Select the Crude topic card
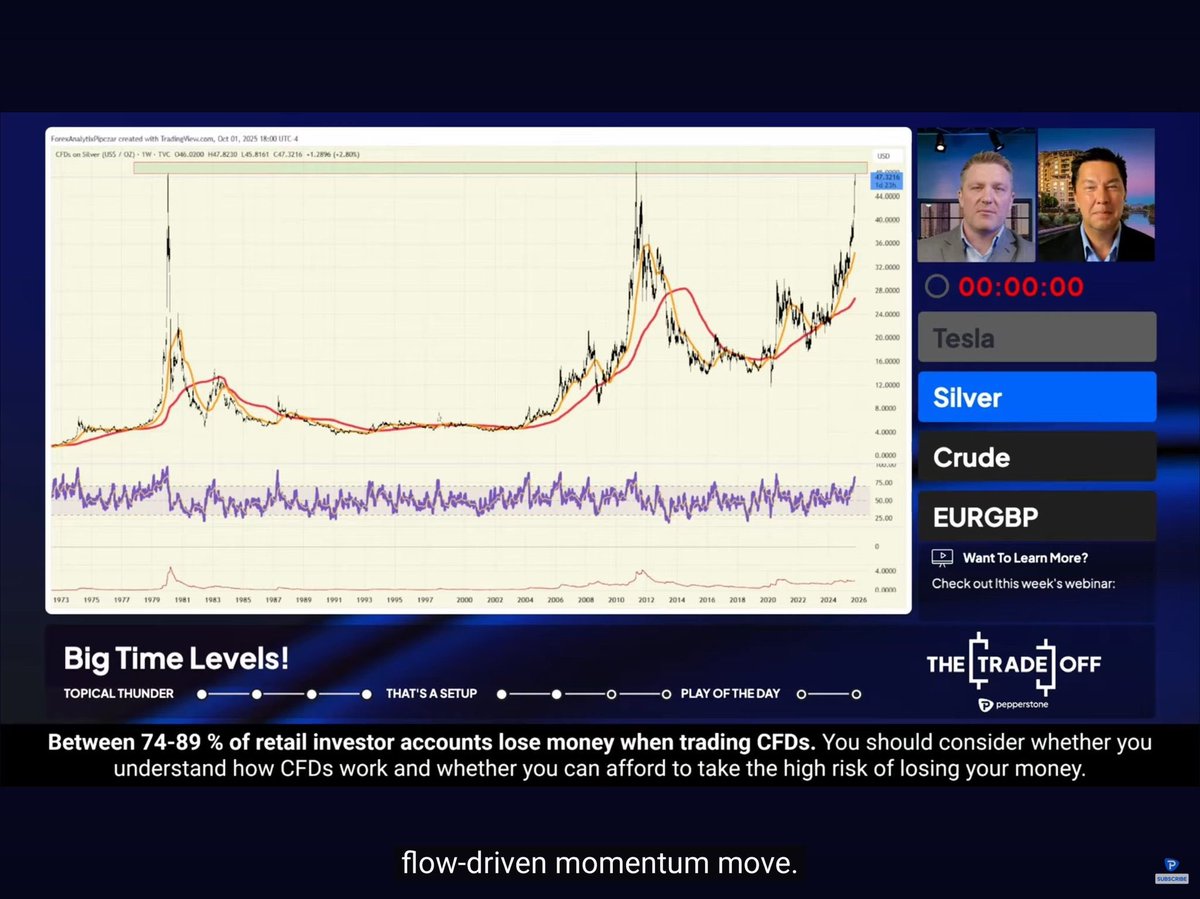 (1037, 457)
